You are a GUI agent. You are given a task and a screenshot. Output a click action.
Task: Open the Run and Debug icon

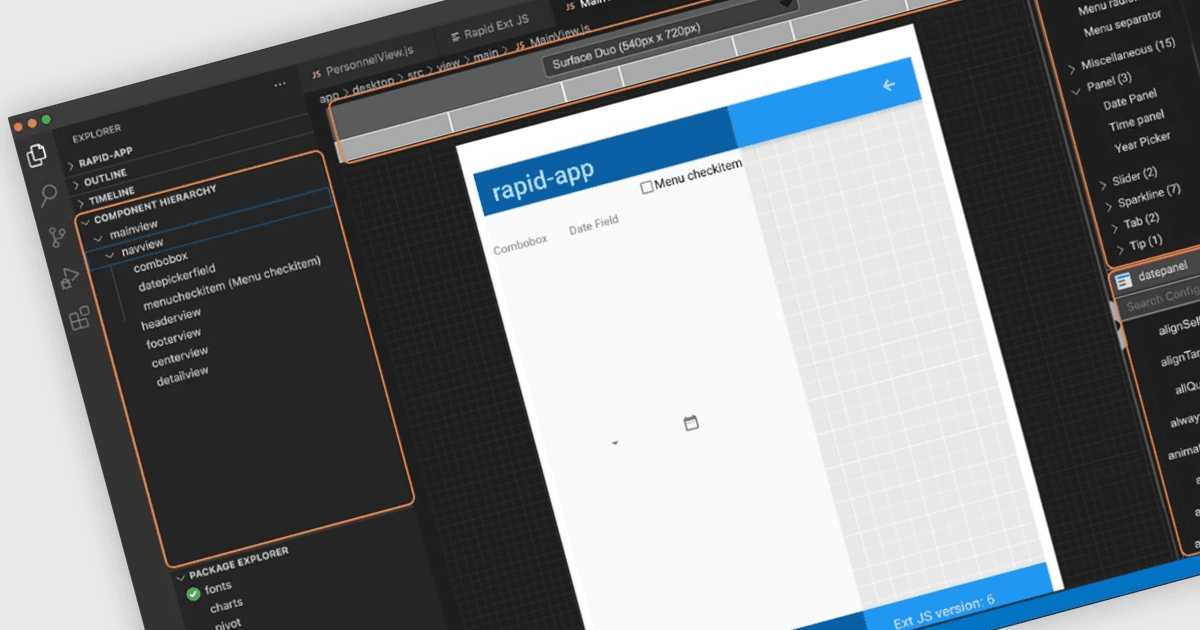click(x=69, y=279)
